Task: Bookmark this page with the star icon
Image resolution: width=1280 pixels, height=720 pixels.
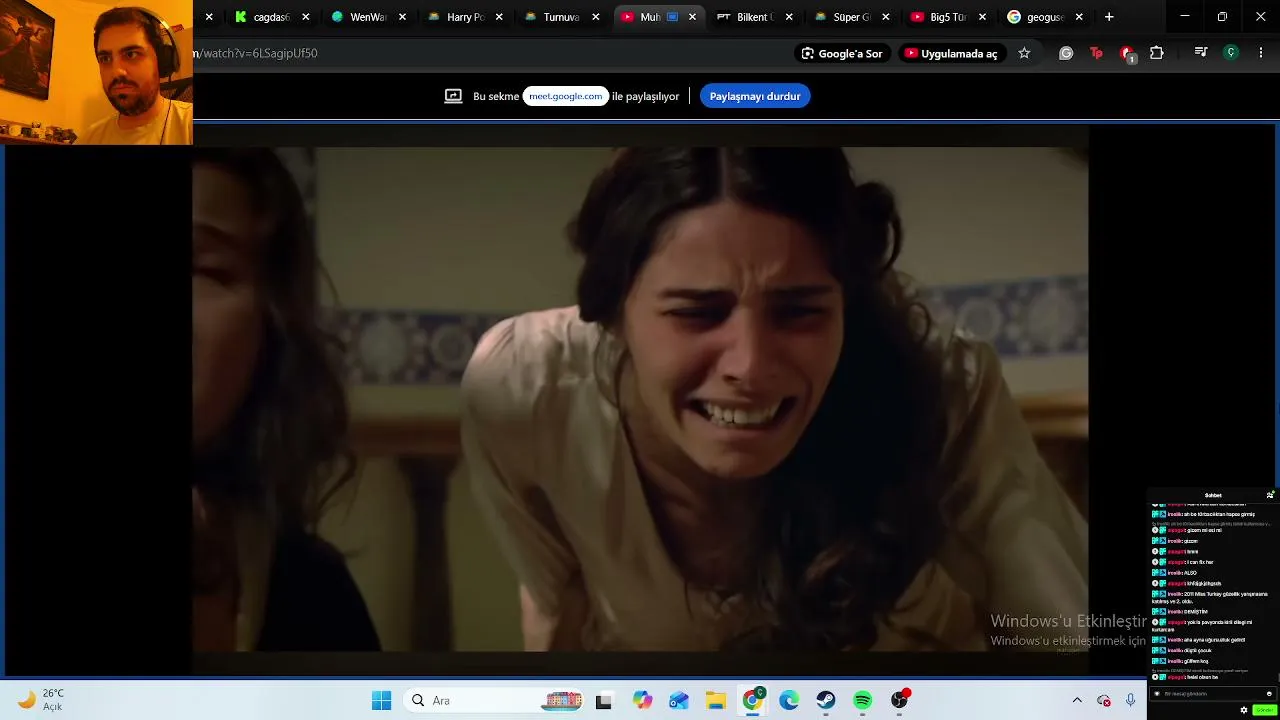Action: 1024,53
